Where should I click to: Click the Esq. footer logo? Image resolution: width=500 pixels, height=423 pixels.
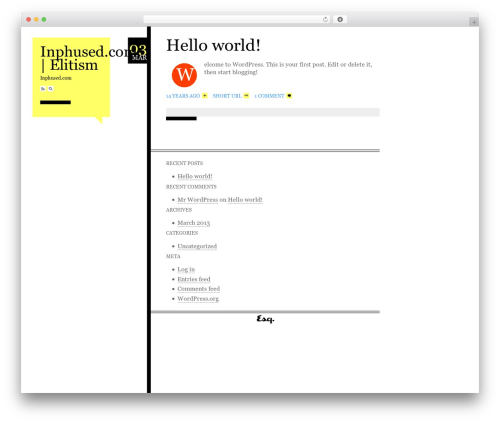pyautogui.click(x=265, y=319)
